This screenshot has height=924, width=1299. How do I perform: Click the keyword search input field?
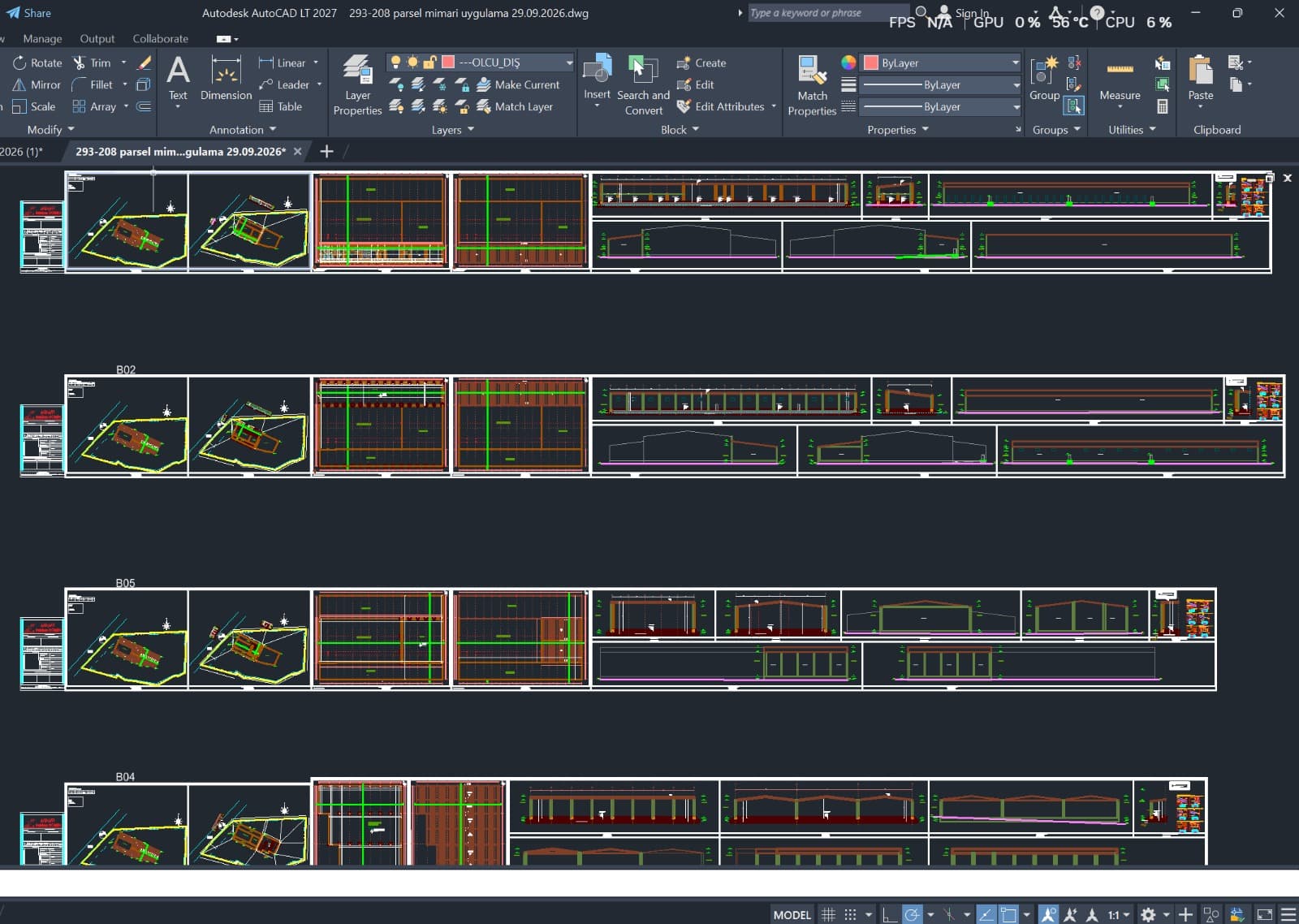pos(827,13)
